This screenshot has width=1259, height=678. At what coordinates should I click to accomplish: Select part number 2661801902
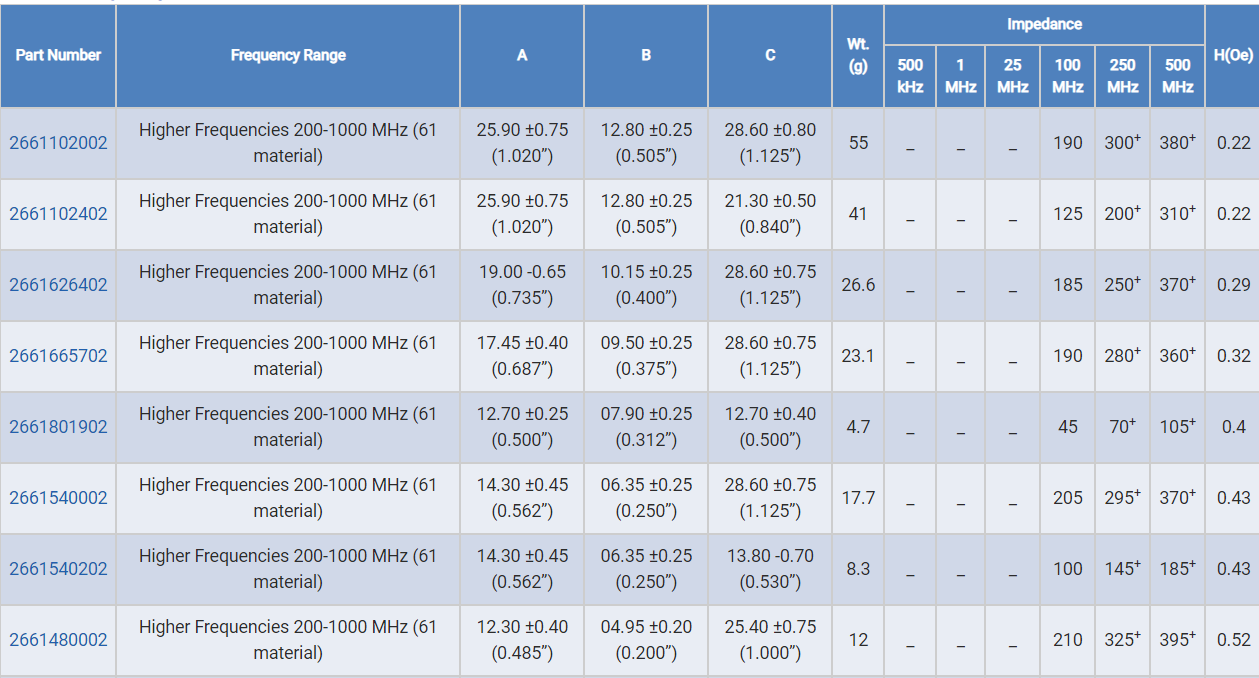pyautogui.click(x=58, y=427)
